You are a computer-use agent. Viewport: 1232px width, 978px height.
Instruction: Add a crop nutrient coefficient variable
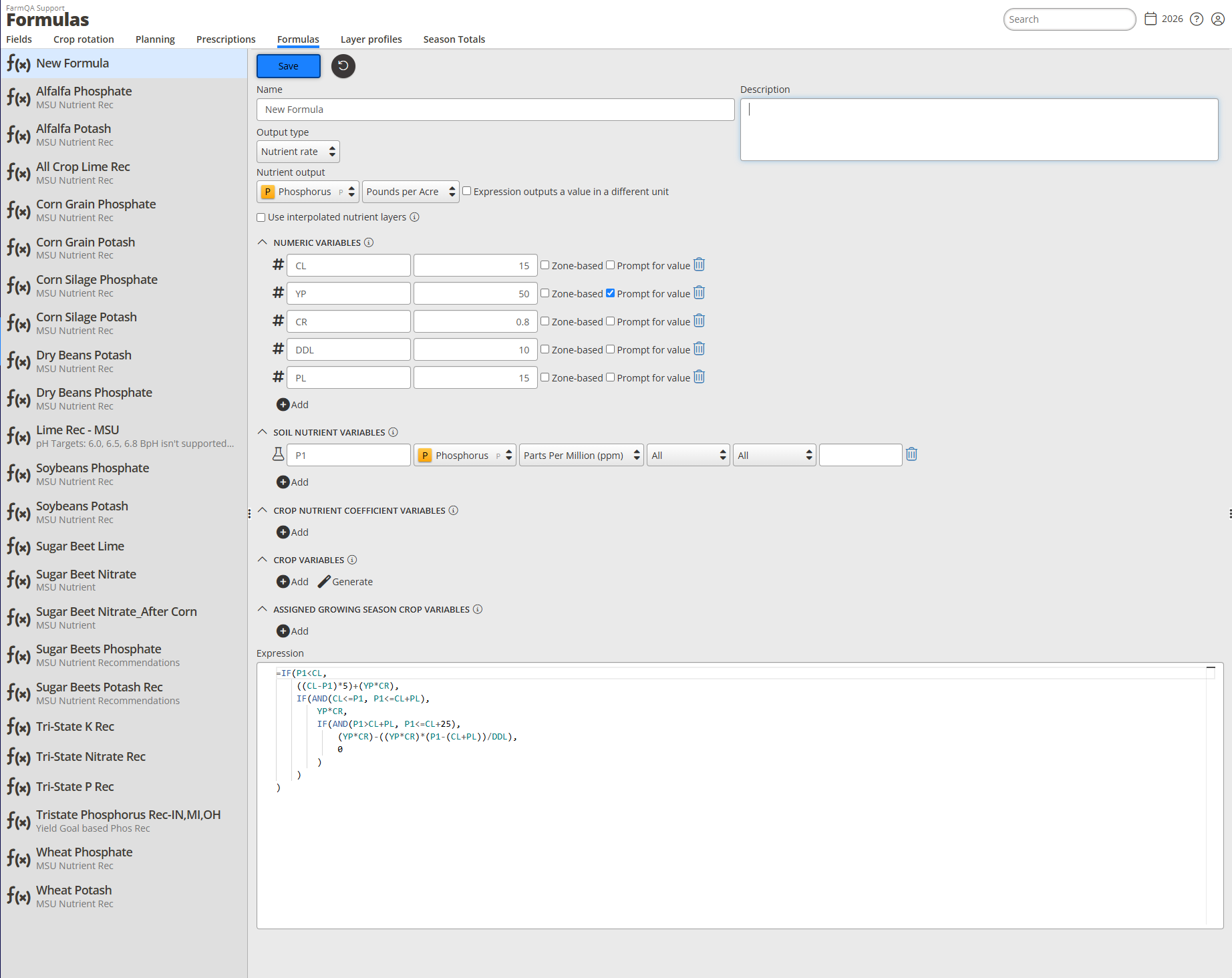[293, 532]
